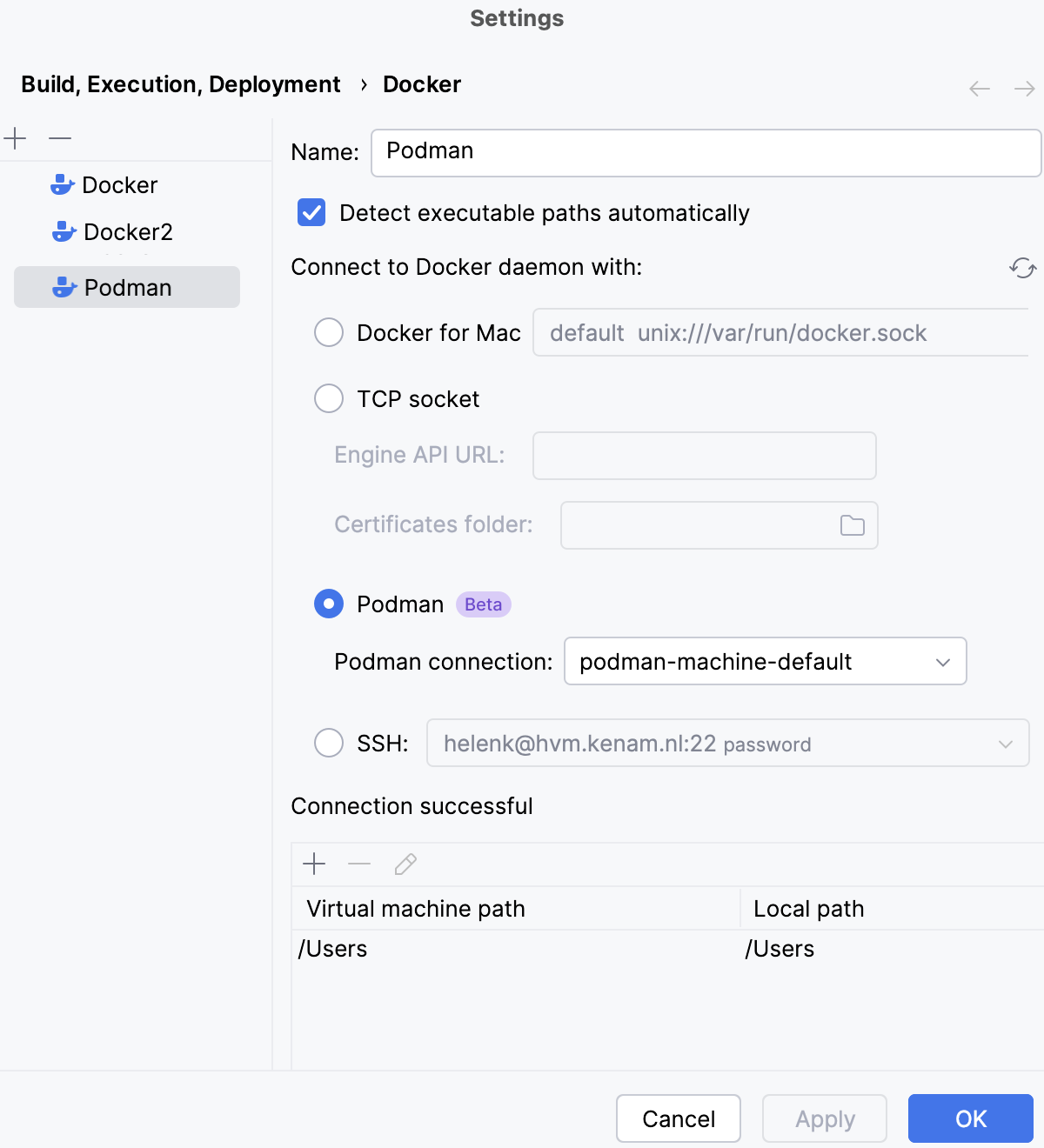Click the folder icon for Certificates folder

tap(852, 525)
